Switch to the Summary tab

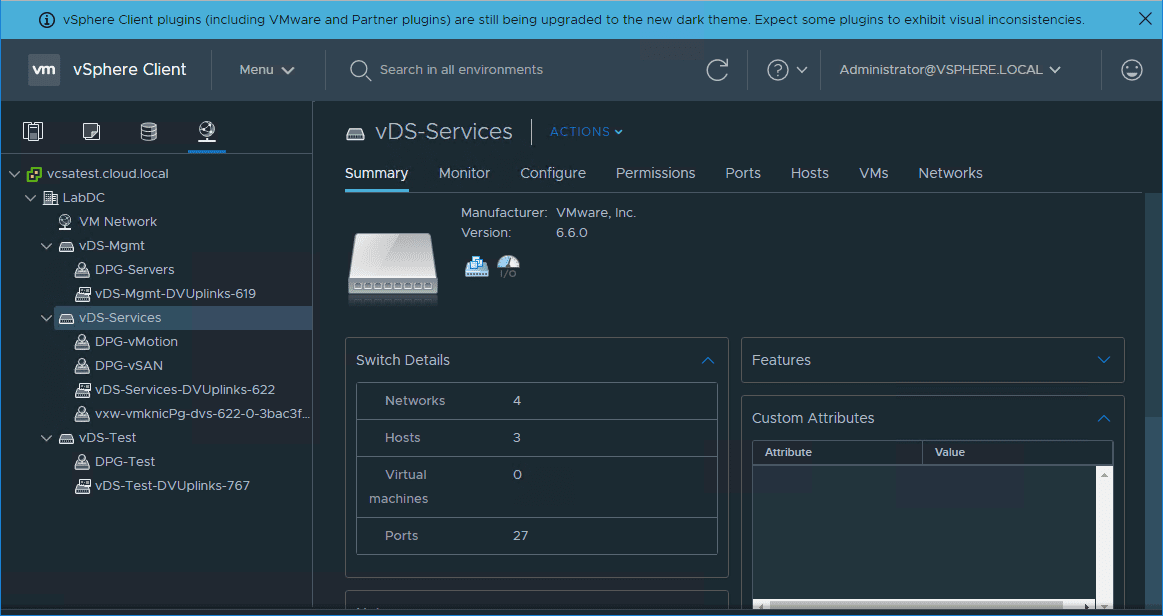point(377,173)
